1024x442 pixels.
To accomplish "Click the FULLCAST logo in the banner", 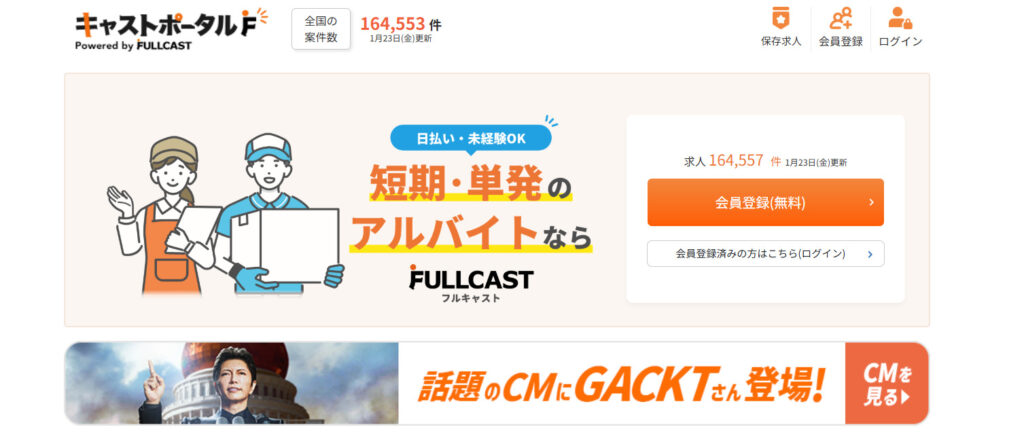I will coord(471,285).
